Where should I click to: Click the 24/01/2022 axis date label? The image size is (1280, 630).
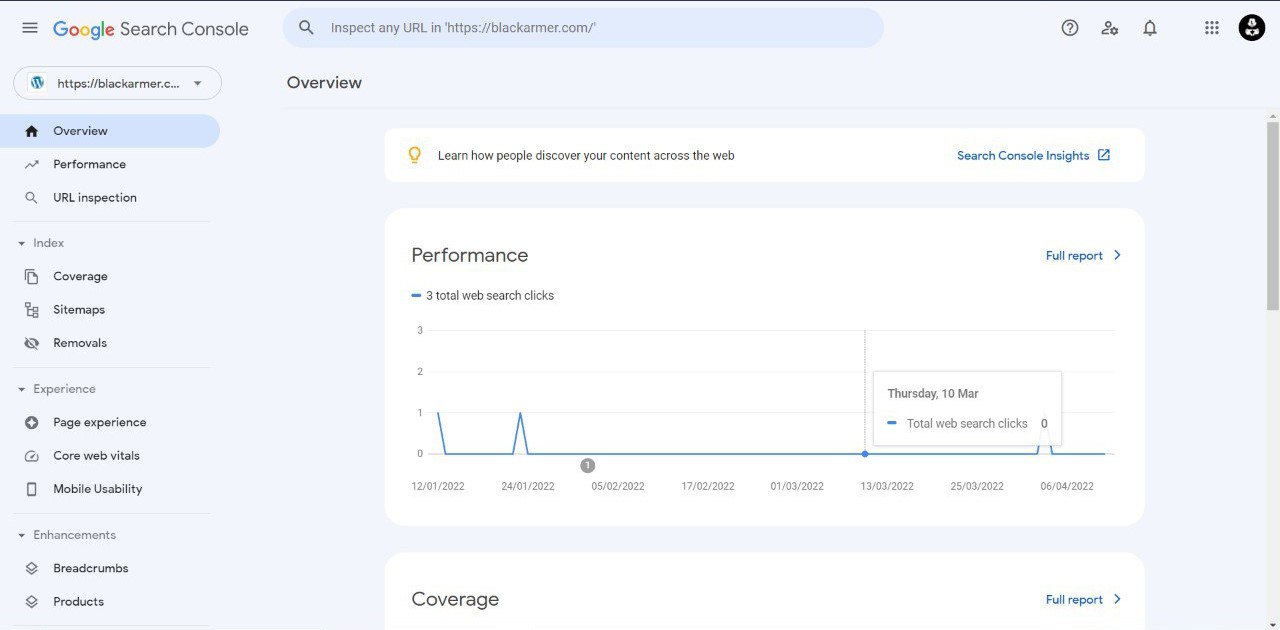point(528,487)
